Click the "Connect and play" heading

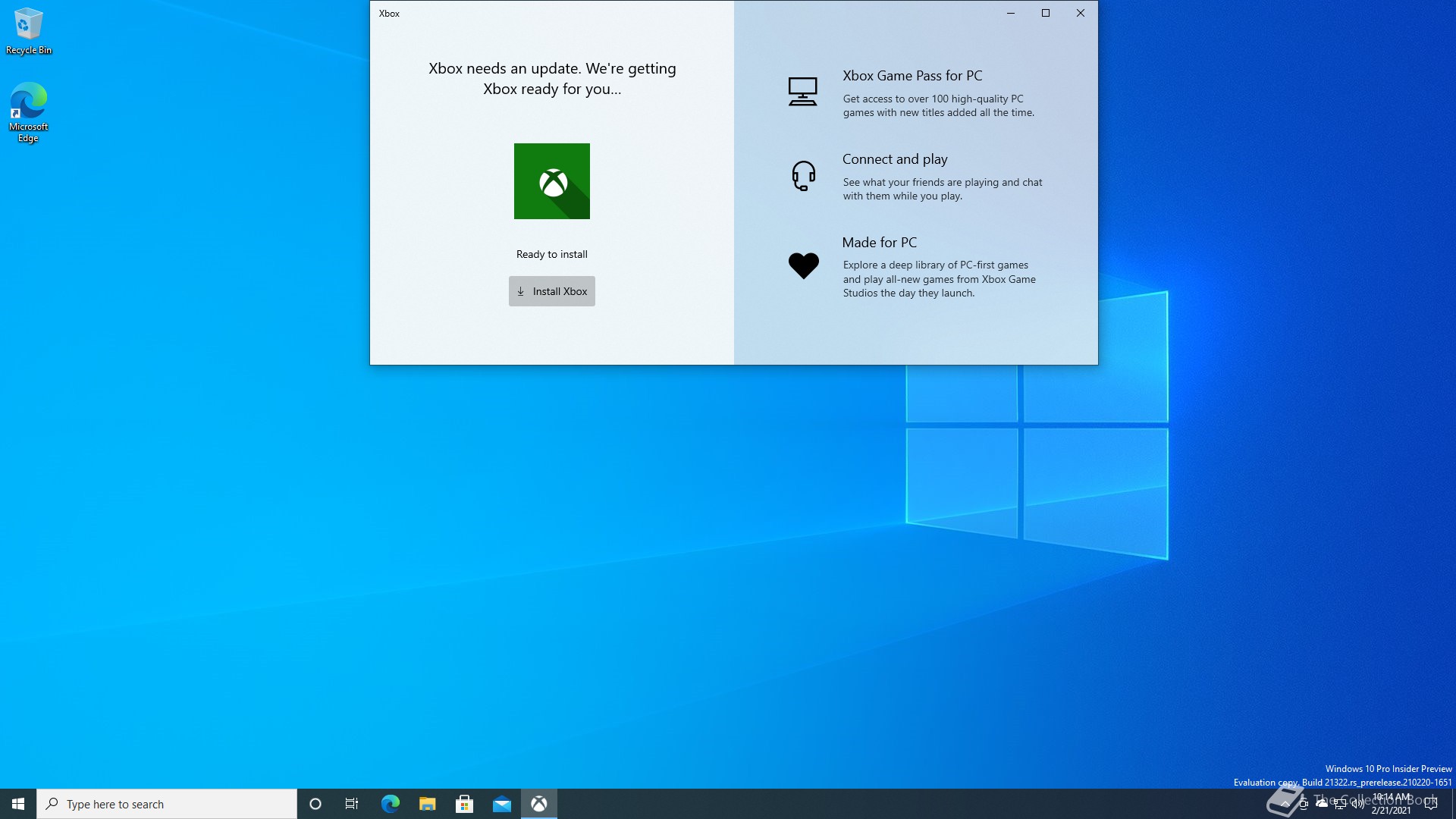(x=895, y=159)
